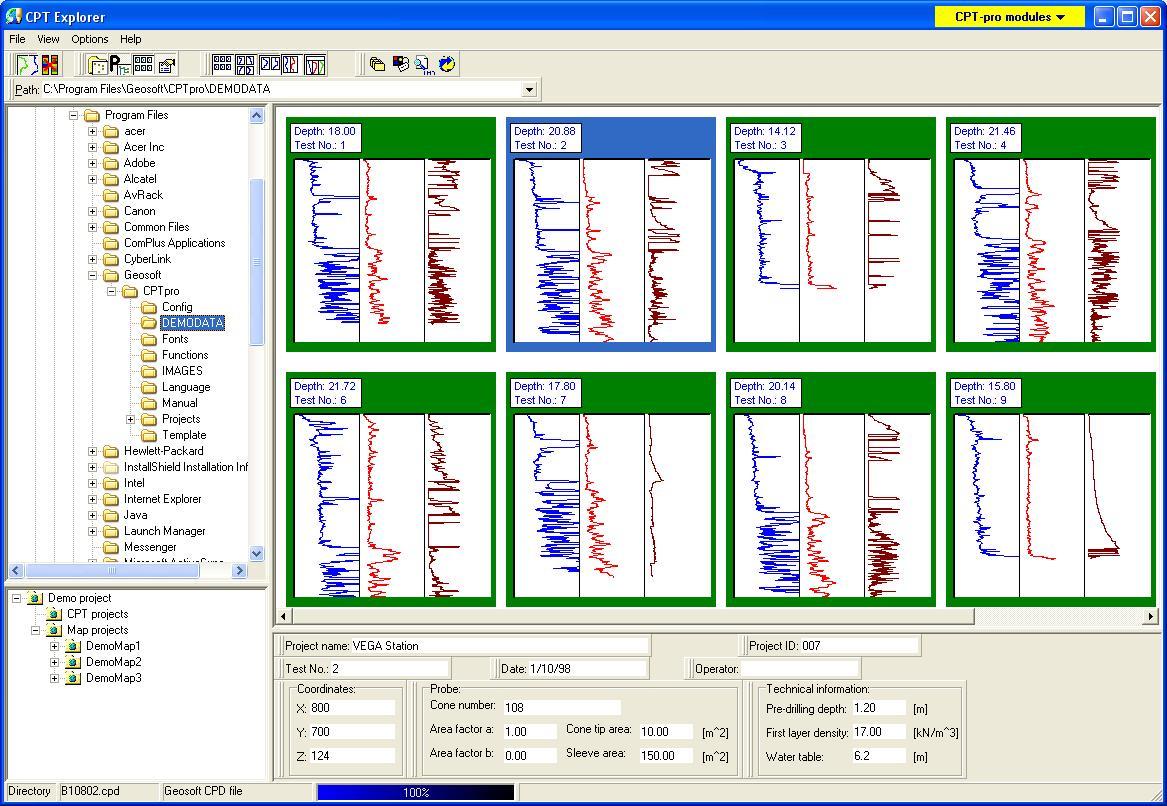Click 'B10802.cpd' in the status bar
This screenshot has width=1167, height=806.
tap(90, 791)
